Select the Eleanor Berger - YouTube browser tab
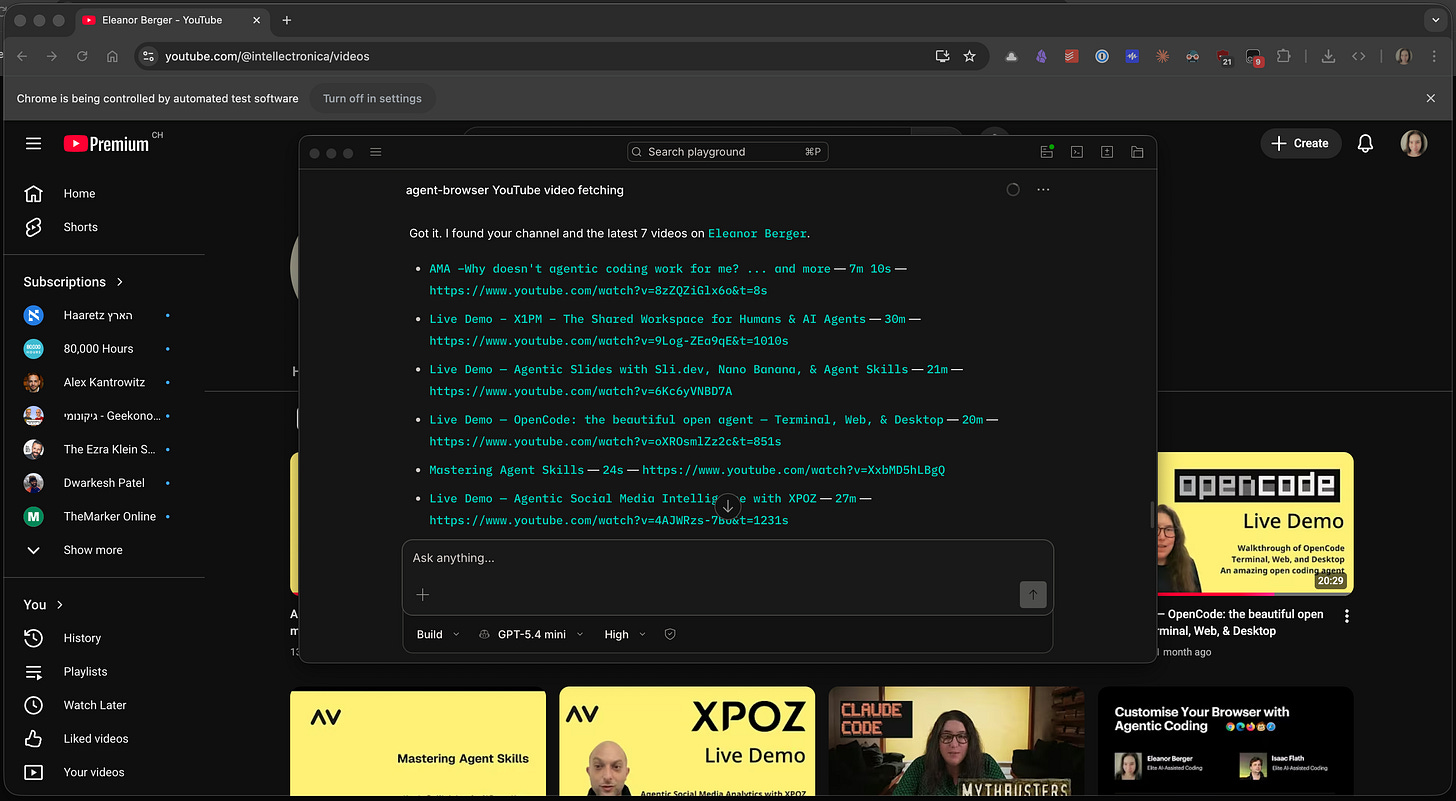The height and width of the screenshot is (801, 1456). pyautogui.click(x=168, y=20)
